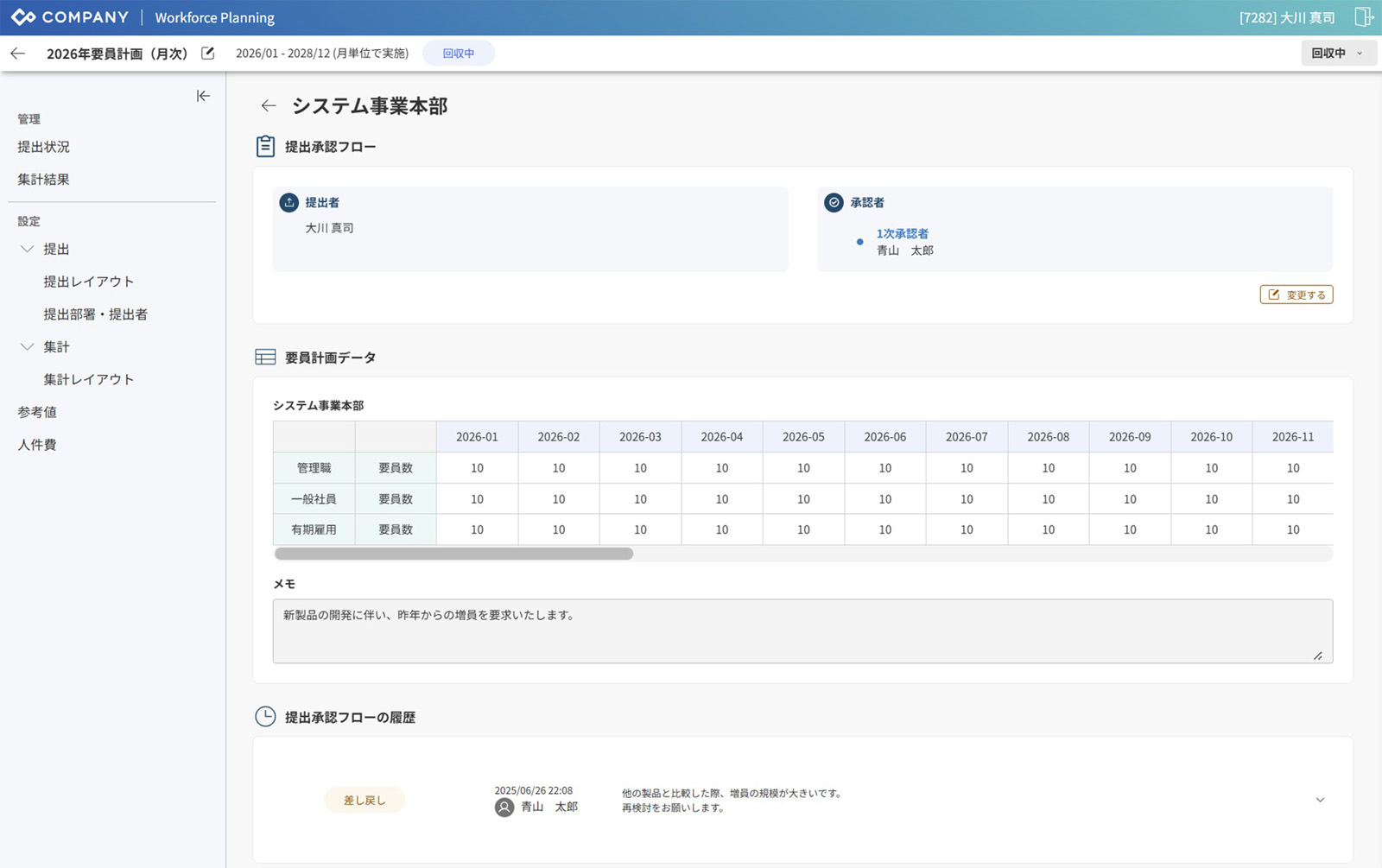Collapse the sidebar with the collapse icon

coord(203,96)
